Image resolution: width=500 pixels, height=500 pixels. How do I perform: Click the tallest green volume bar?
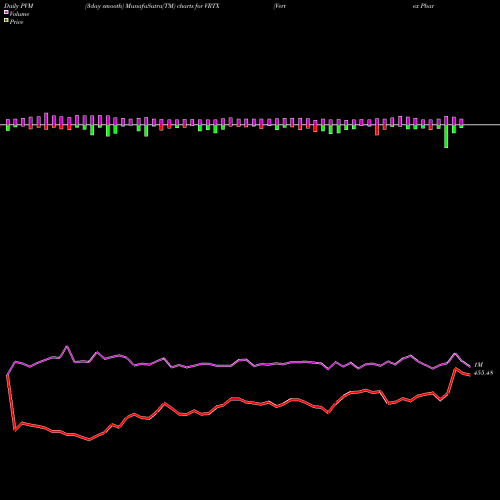tap(446, 136)
